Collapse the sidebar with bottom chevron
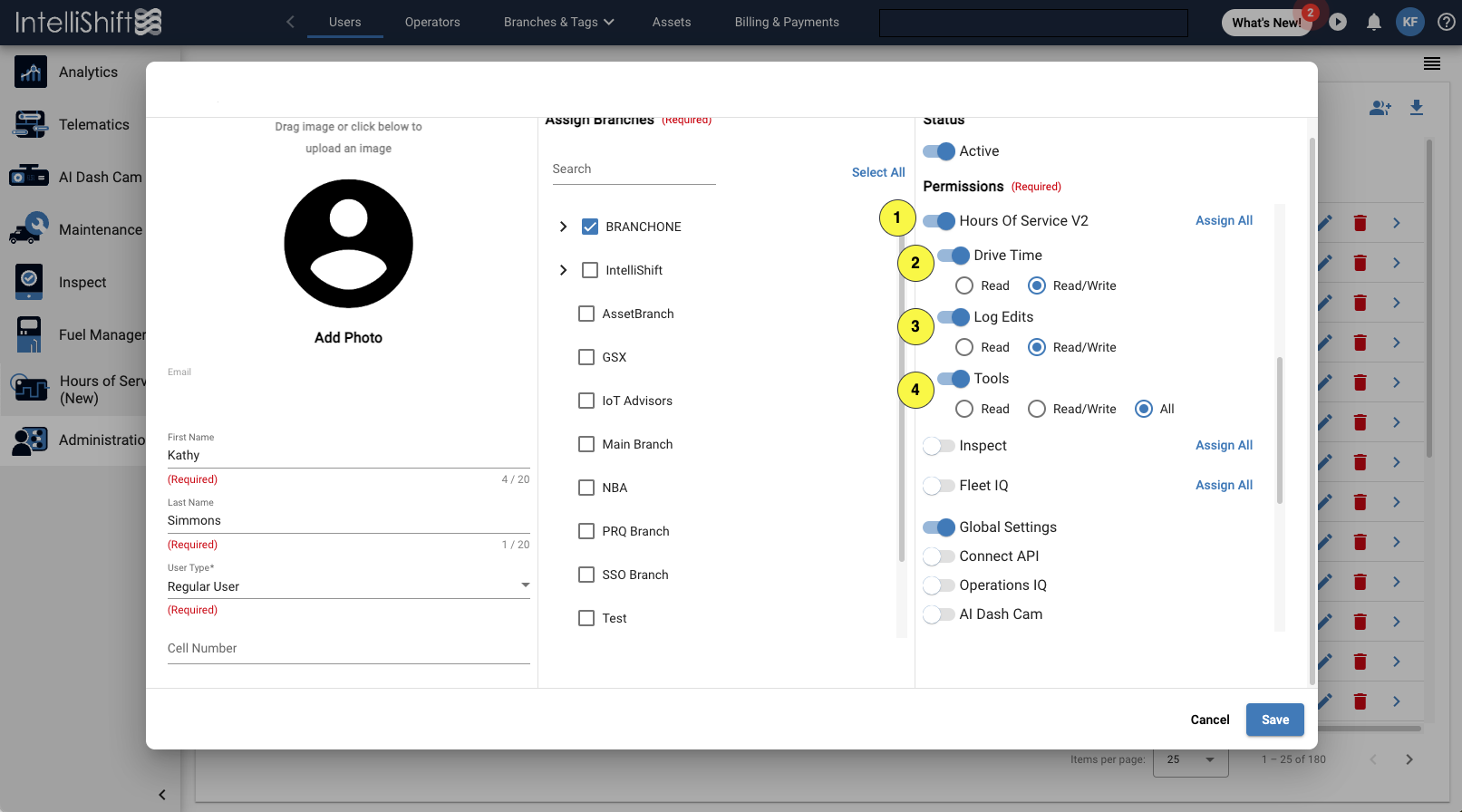The image size is (1462, 812). click(x=162, y=795)
